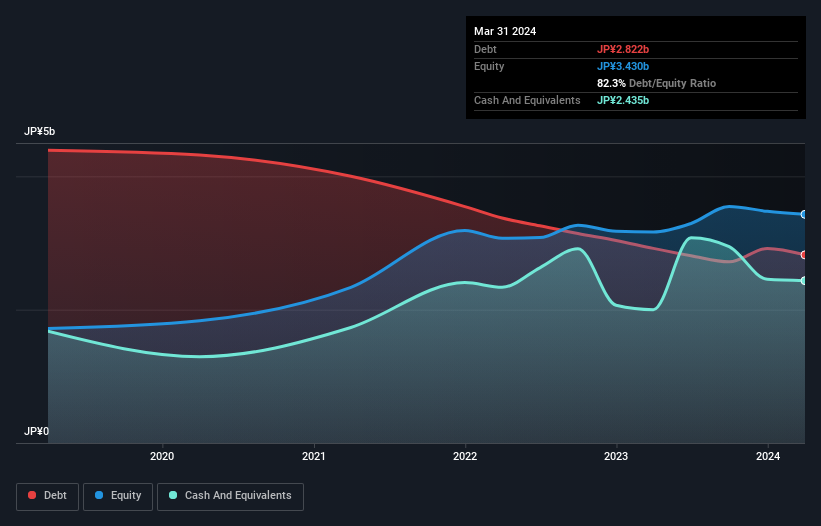The width and height of the screenshot is (821, 526).
Task: Click the JP¥2.435b cash value
Action: coord(623,100)
